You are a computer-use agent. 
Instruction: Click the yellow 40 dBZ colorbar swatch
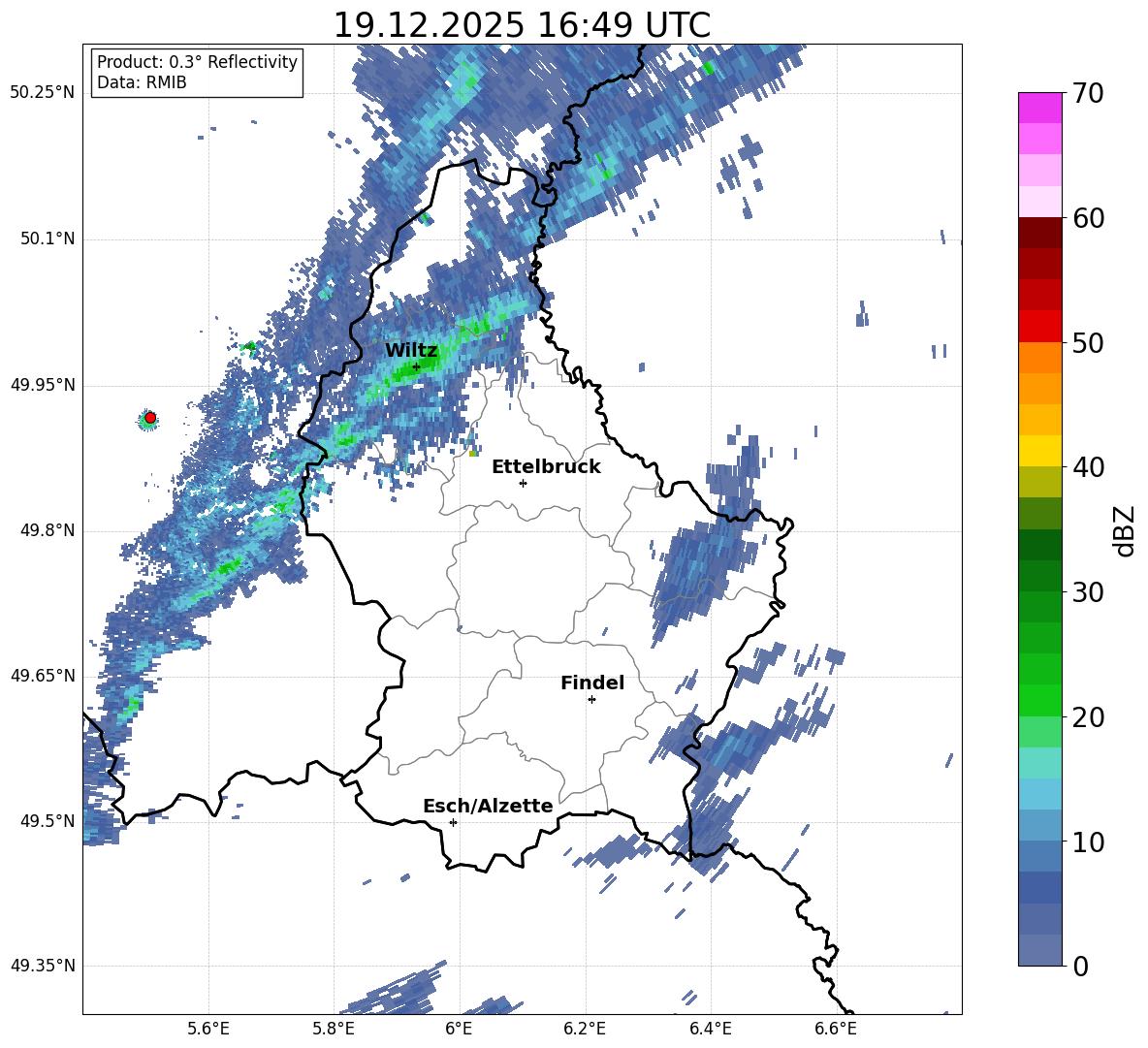[1039, 451]
